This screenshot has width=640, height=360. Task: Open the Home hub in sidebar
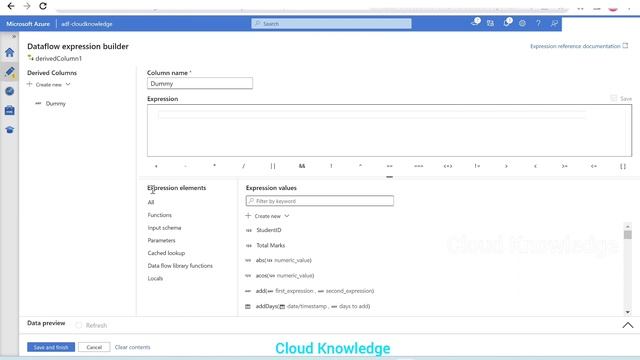9,52
